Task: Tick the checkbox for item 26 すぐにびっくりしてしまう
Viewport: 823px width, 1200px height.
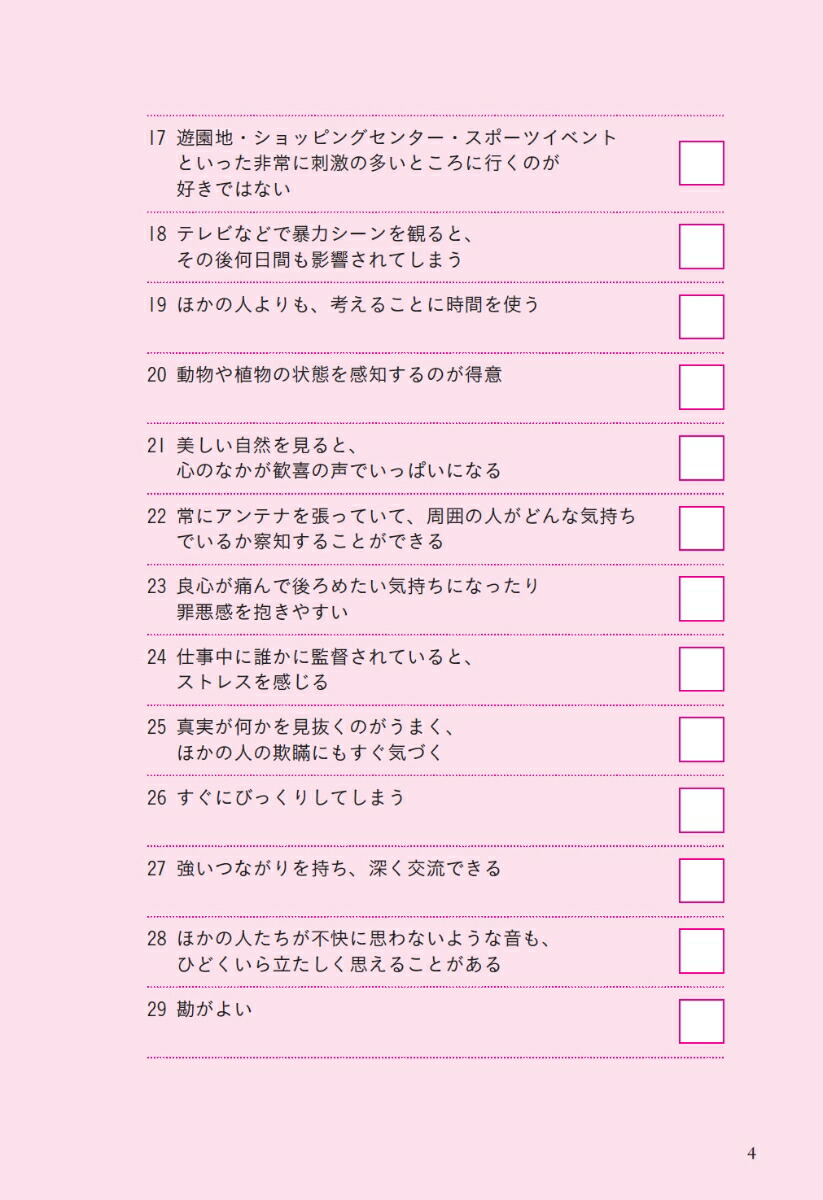Action: click(701, 810)
